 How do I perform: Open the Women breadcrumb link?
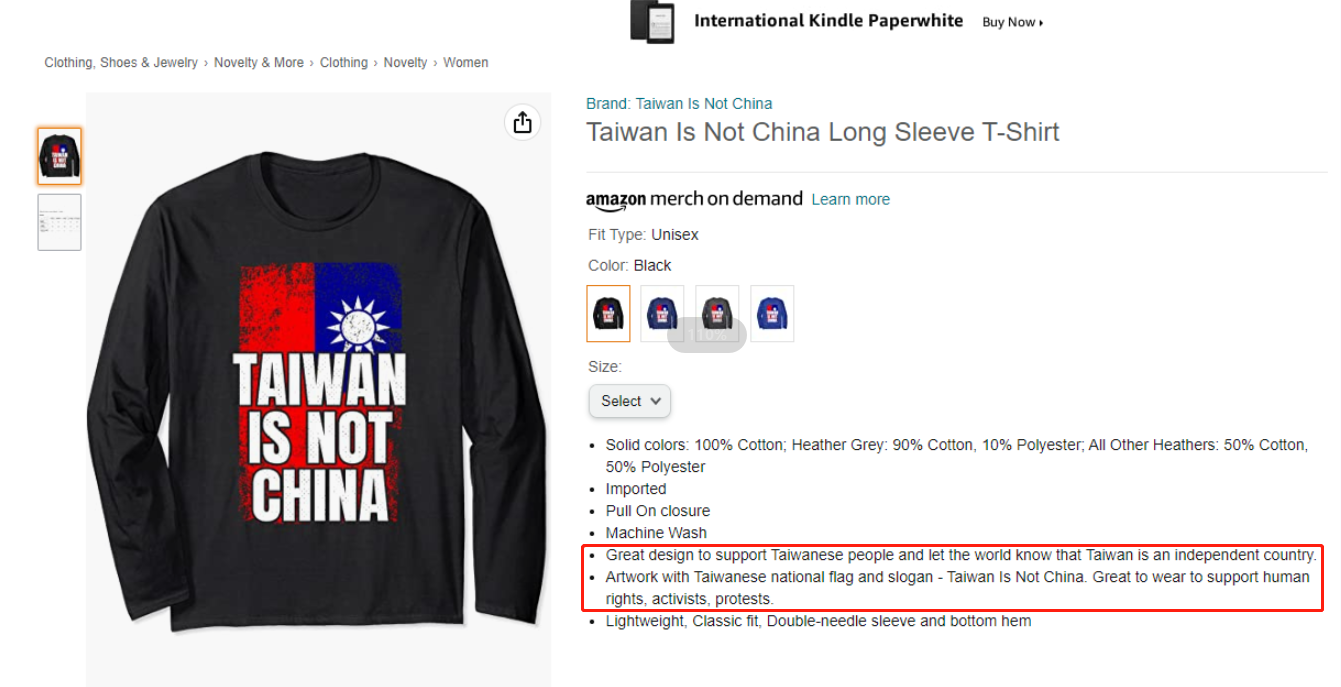tap(466, 62)
